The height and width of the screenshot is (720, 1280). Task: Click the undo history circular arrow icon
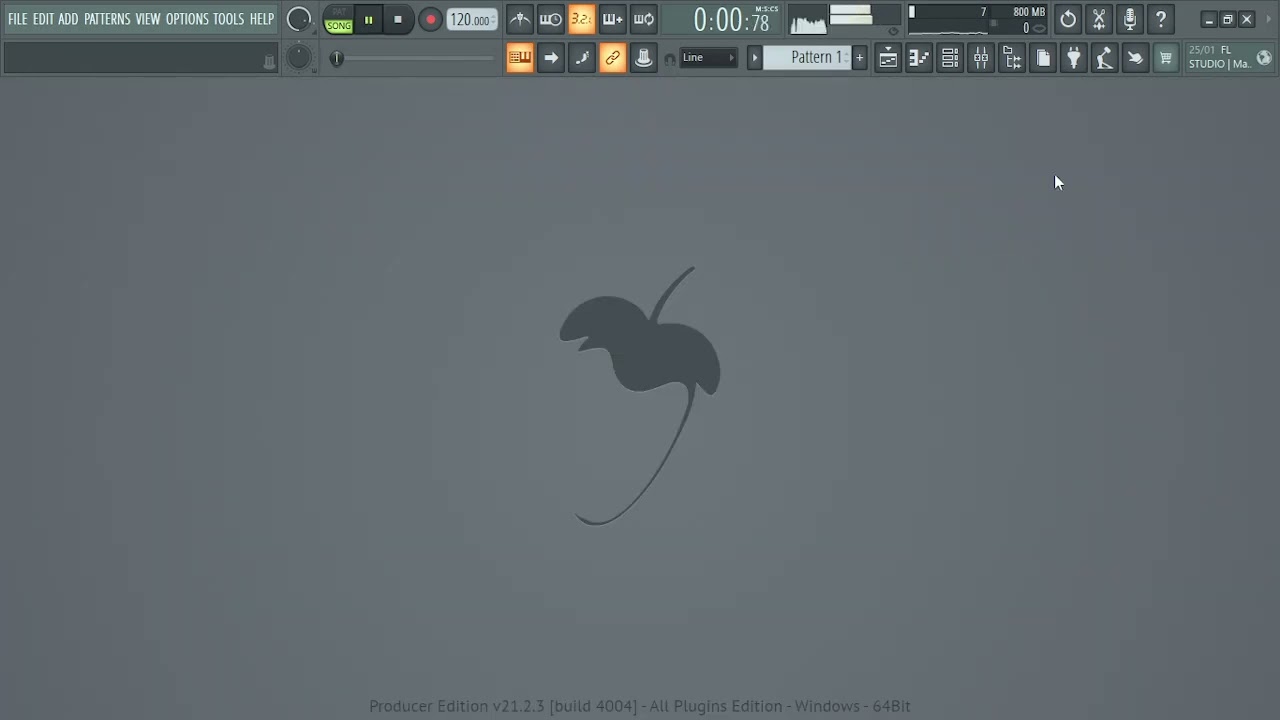pyautogui.click(x=1068, y=19)
